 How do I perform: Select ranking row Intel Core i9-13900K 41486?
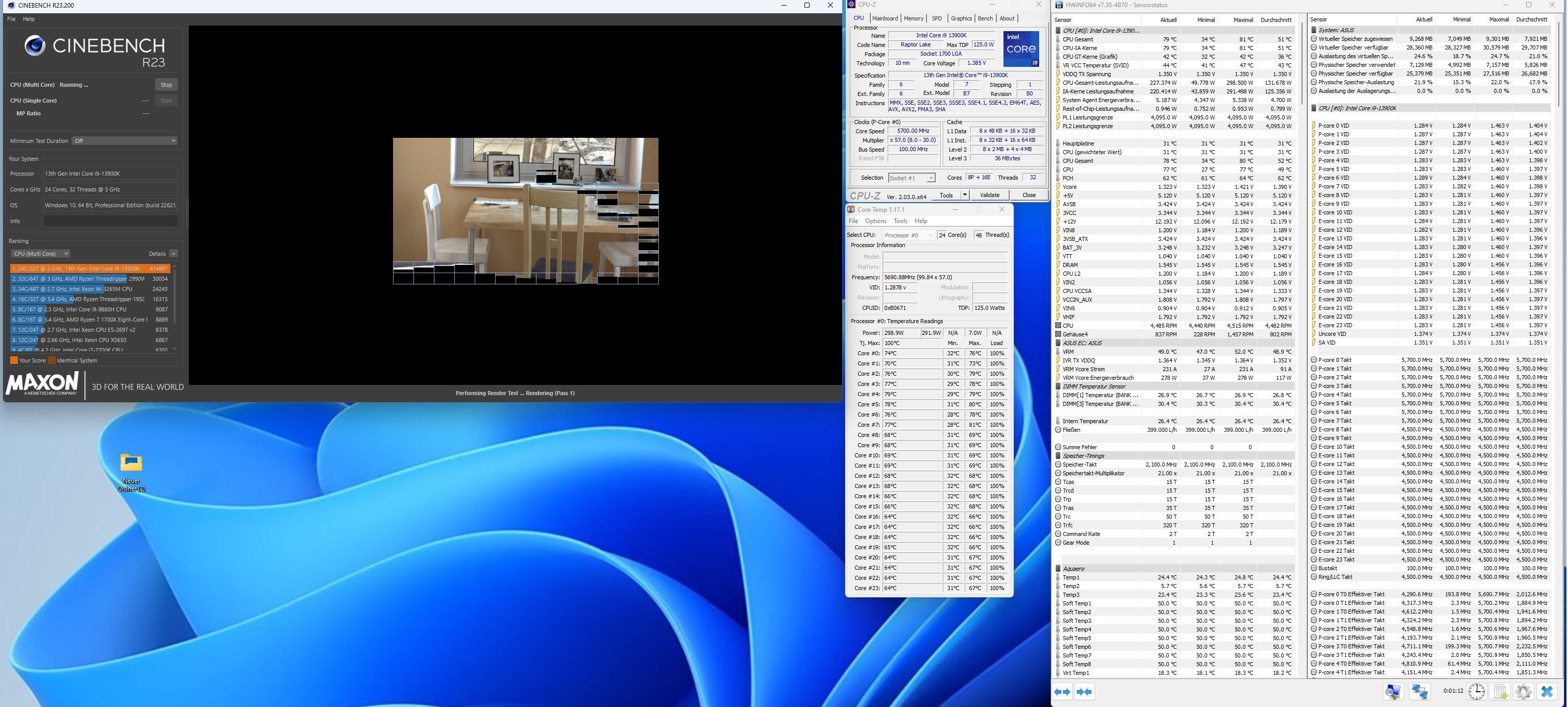pos(90,269)
